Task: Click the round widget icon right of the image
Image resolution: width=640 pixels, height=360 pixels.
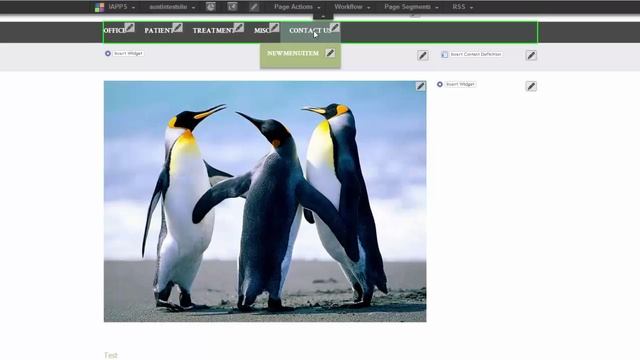Action: pyautogui.click(x=440, y=84)
